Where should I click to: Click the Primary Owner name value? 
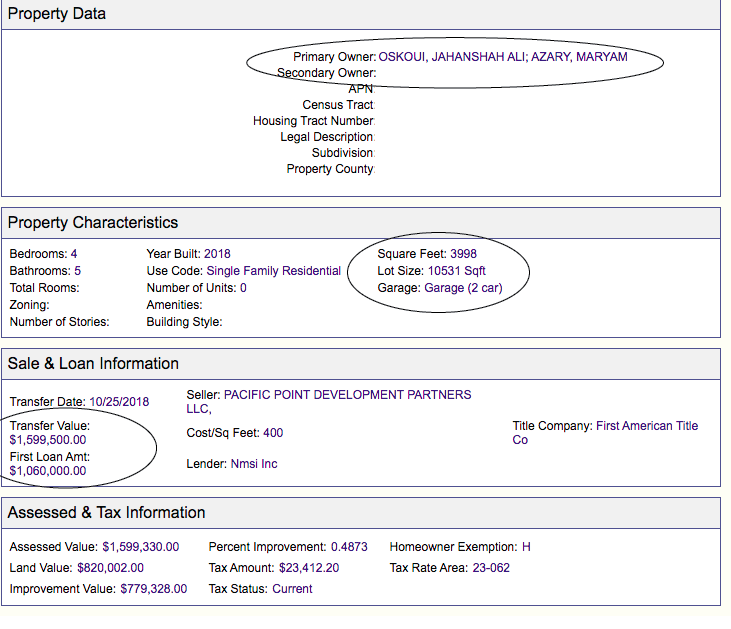tap(503, 57)
